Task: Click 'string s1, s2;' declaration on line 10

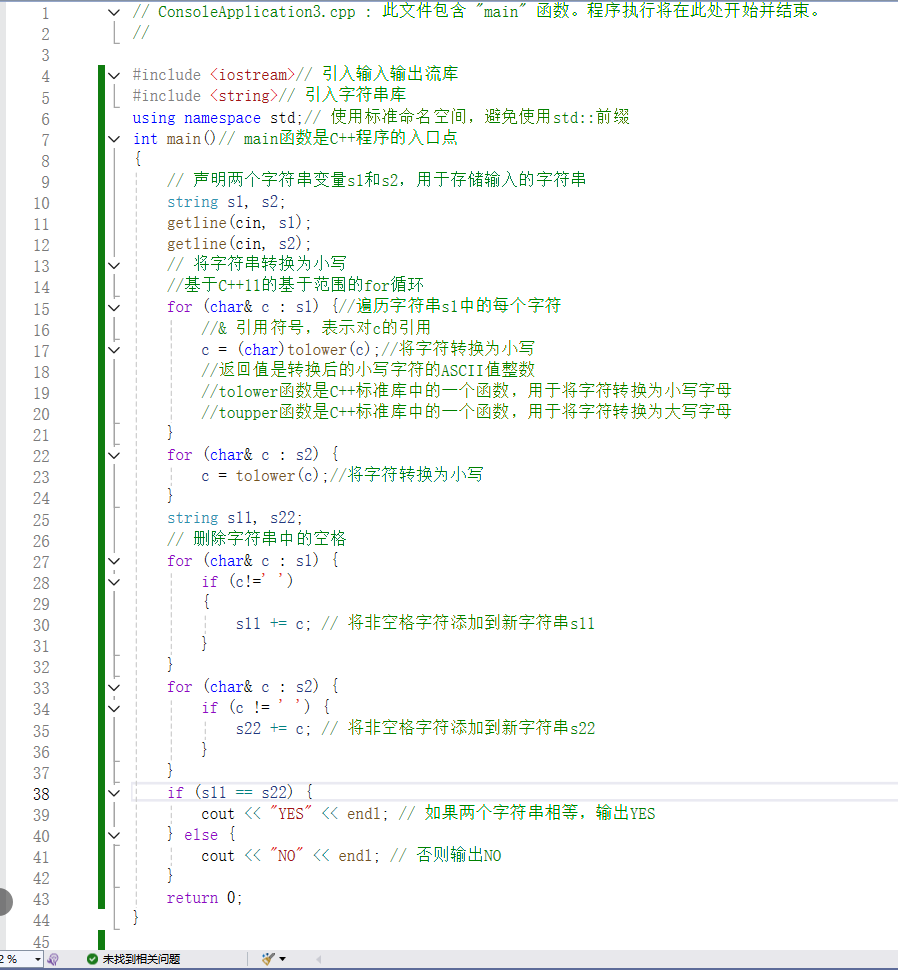Action: [226, 202]
